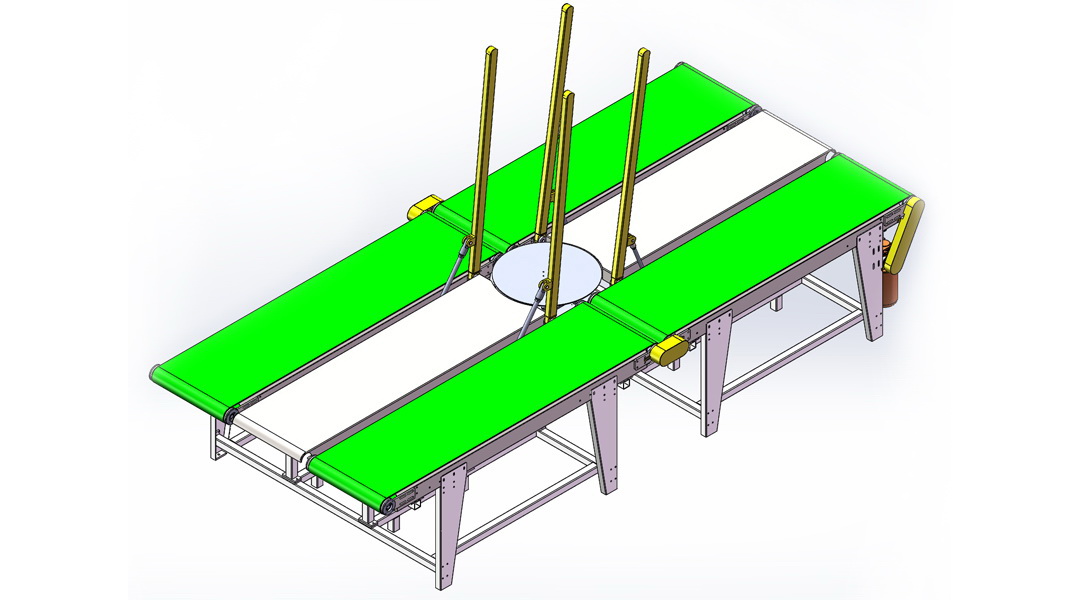Click the front-most tapered support leg plate
Viewport: 1080px width, 600px height.
(448, 525)
